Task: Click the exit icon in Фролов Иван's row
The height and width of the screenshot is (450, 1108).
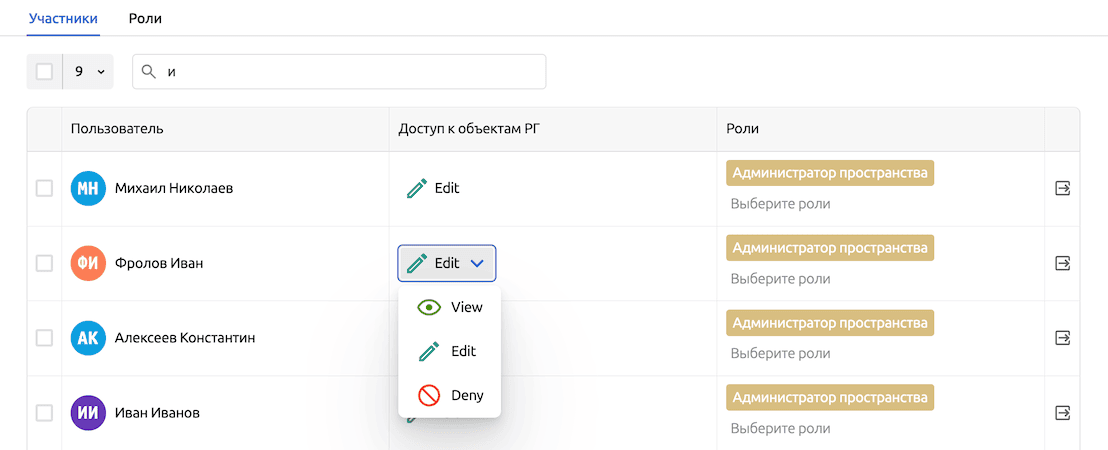Action: point(1062,263)
